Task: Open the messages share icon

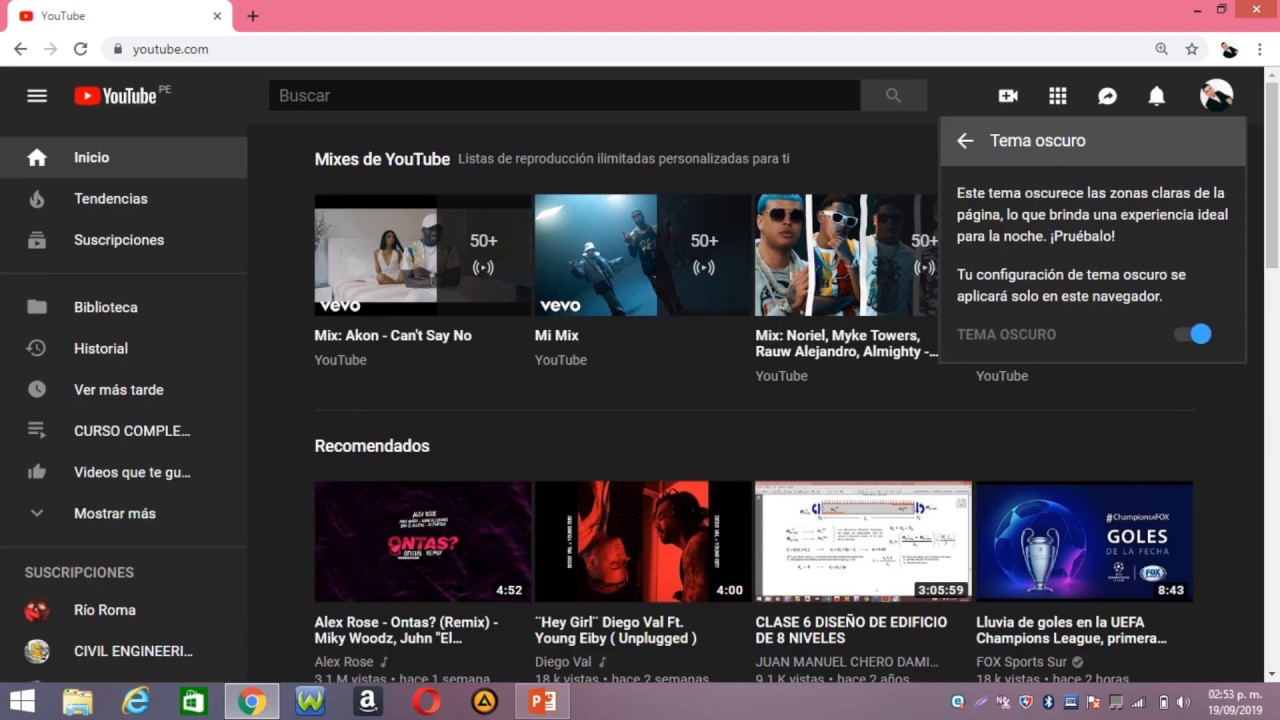Action: (1107, 96)
